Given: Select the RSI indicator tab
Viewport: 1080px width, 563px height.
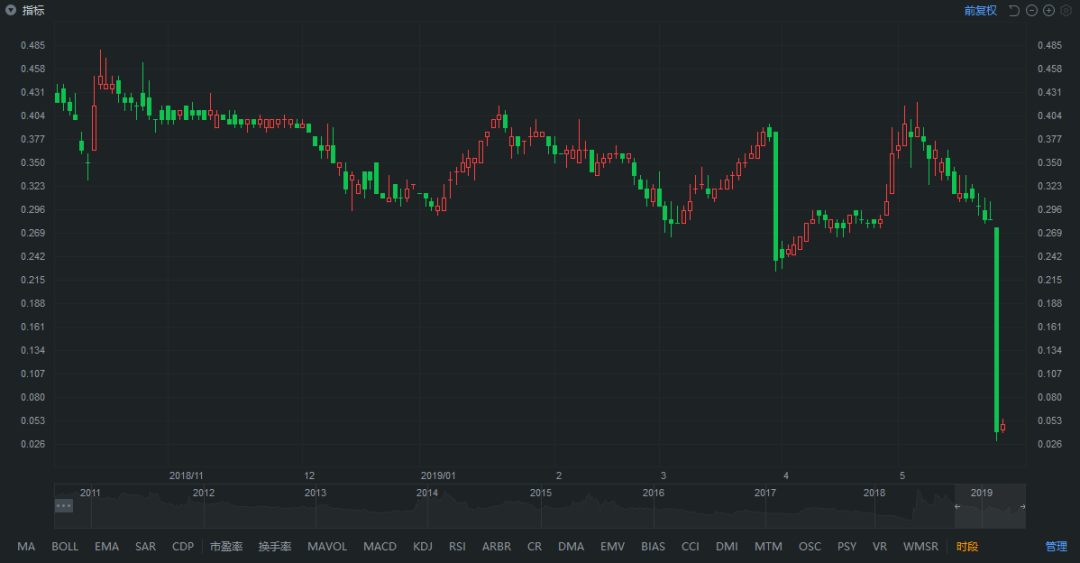Looking at the screenshot, I should [457, 546].
